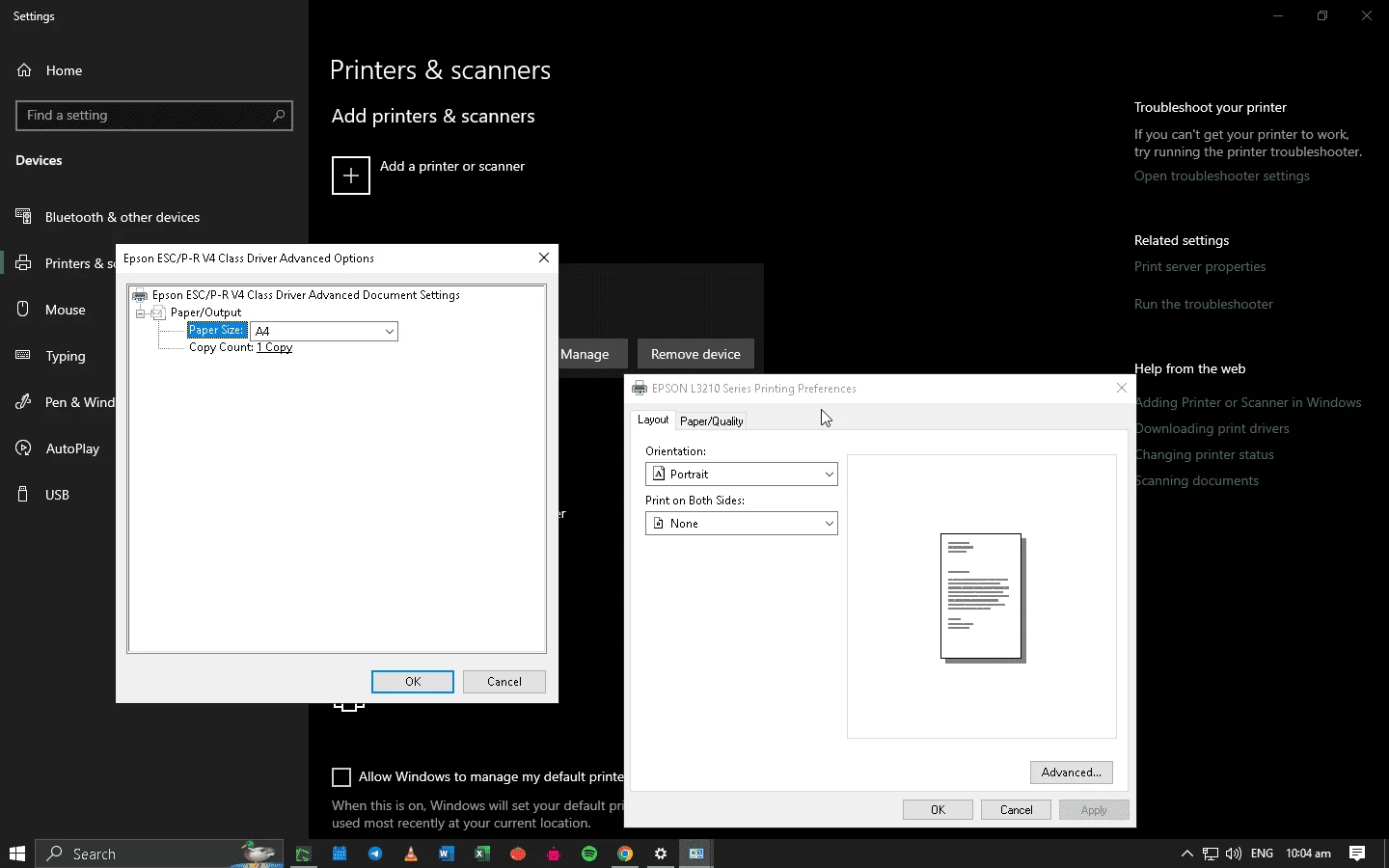Image resolution: width=1389 pixels, height=868 pixels.
Task: Close the Advanced Options dialog
Action: [544, 258]
